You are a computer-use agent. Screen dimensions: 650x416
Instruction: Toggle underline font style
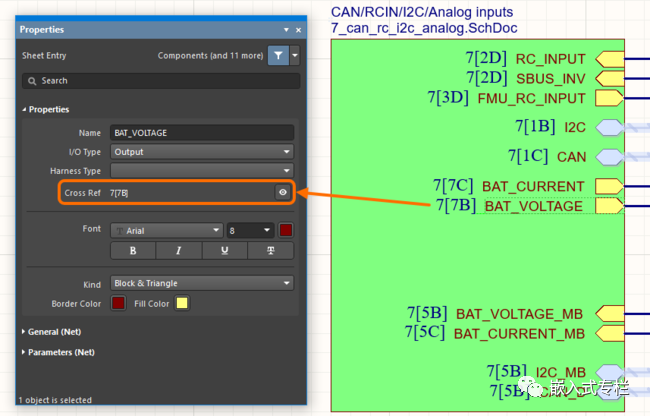(x=225, y=251)
